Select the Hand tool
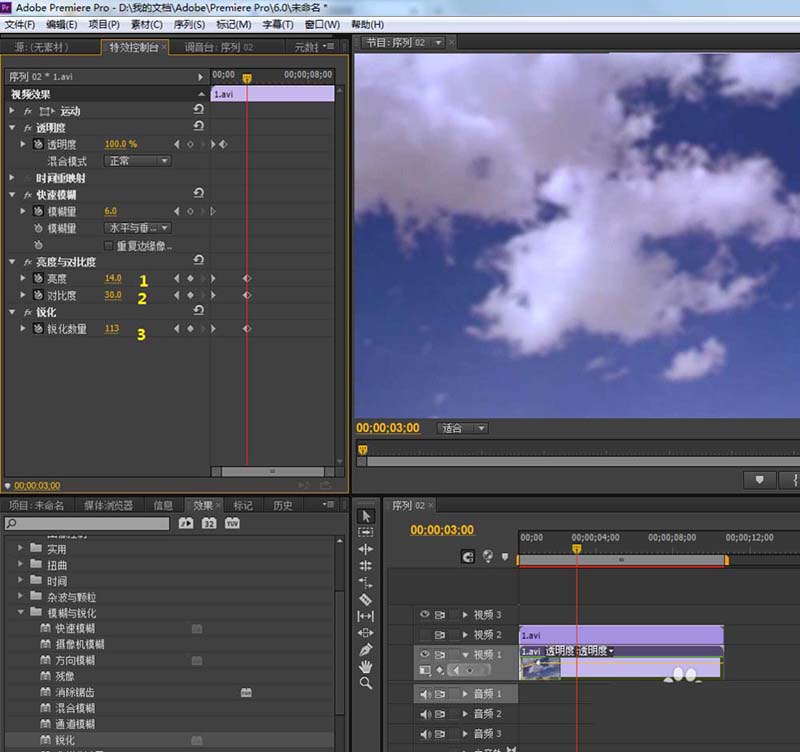 tap(365, 666)
